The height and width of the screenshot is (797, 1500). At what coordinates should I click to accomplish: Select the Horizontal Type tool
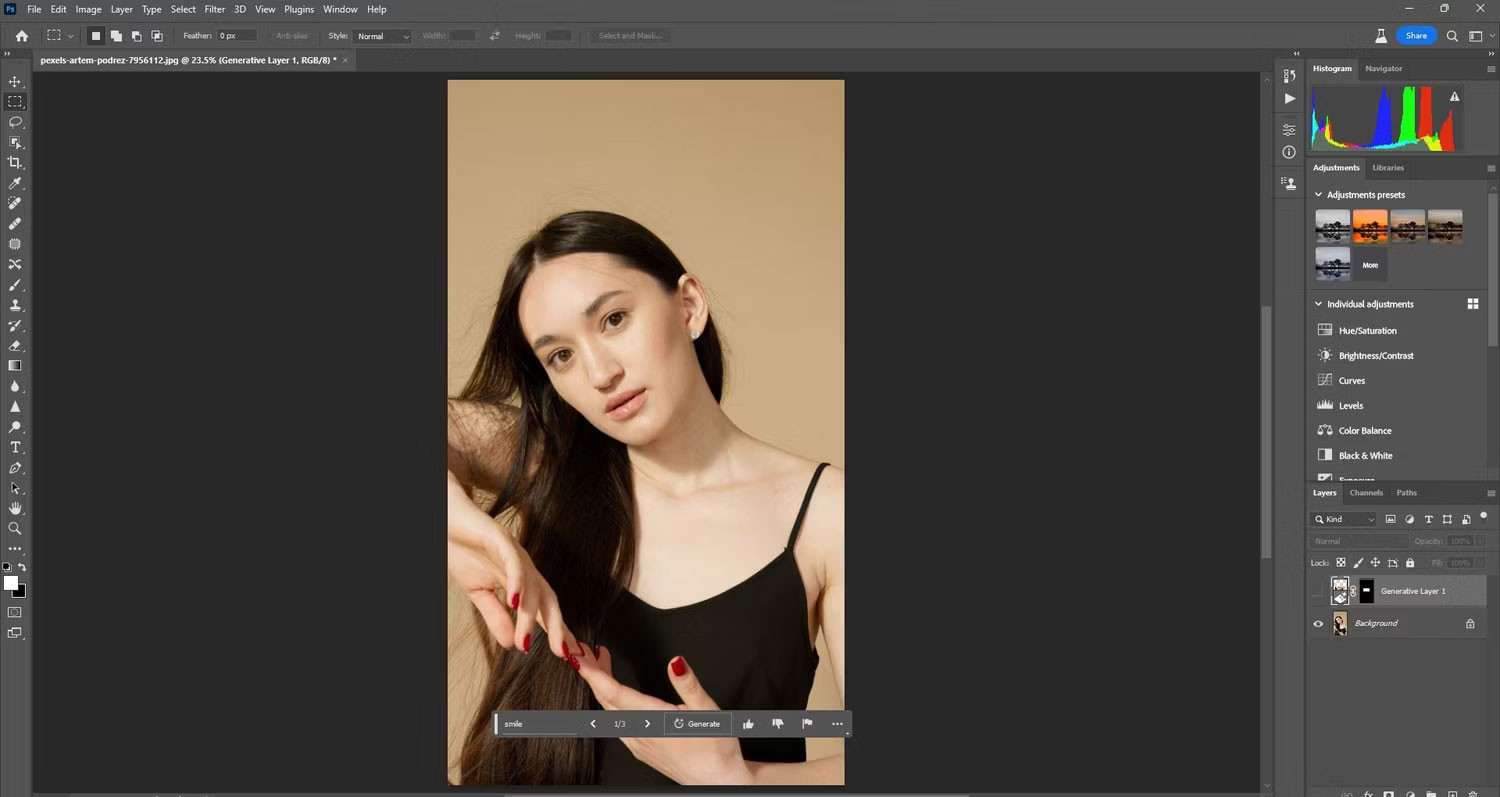tap(15, 447)
